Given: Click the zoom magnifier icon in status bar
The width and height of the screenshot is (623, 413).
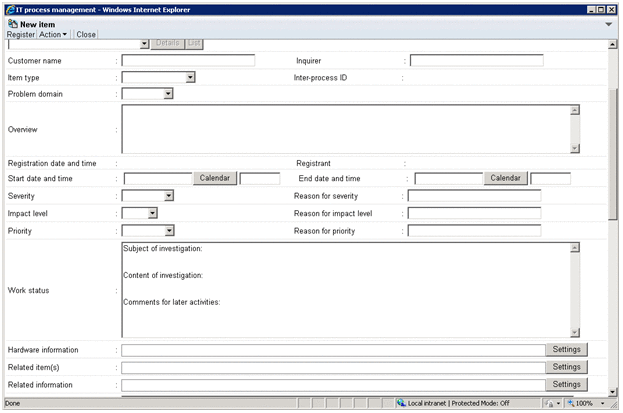Looking at the screenshot, I should 571,403.
